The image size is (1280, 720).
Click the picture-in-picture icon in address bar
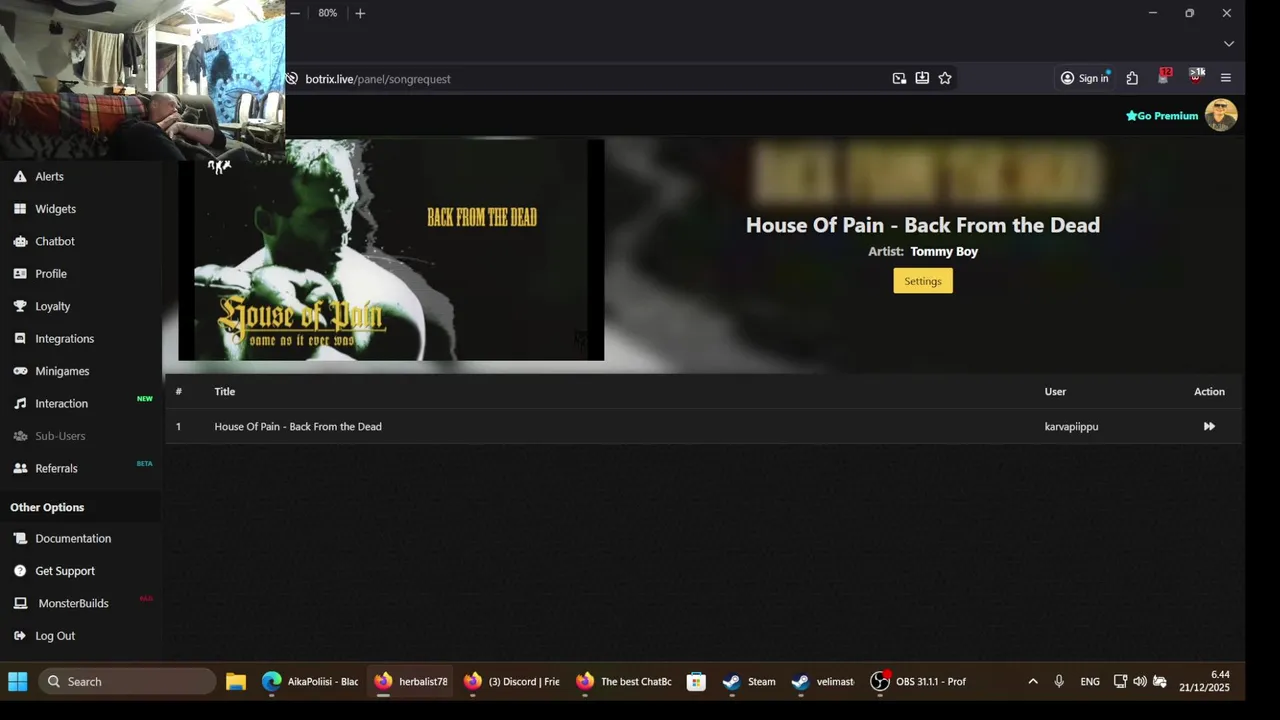pos(899,78)
